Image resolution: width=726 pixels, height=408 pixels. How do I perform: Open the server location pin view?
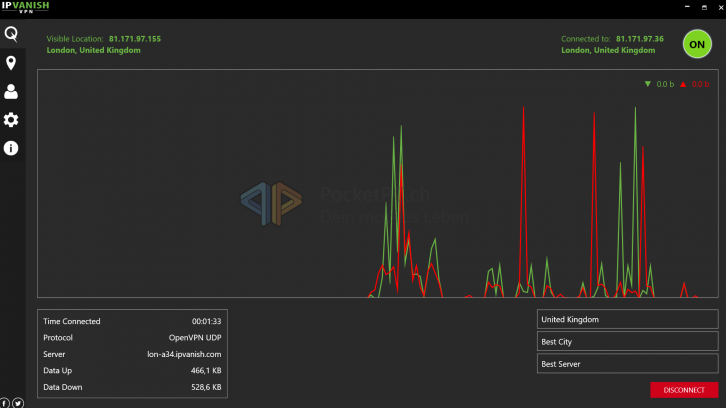tap(11, 63)
